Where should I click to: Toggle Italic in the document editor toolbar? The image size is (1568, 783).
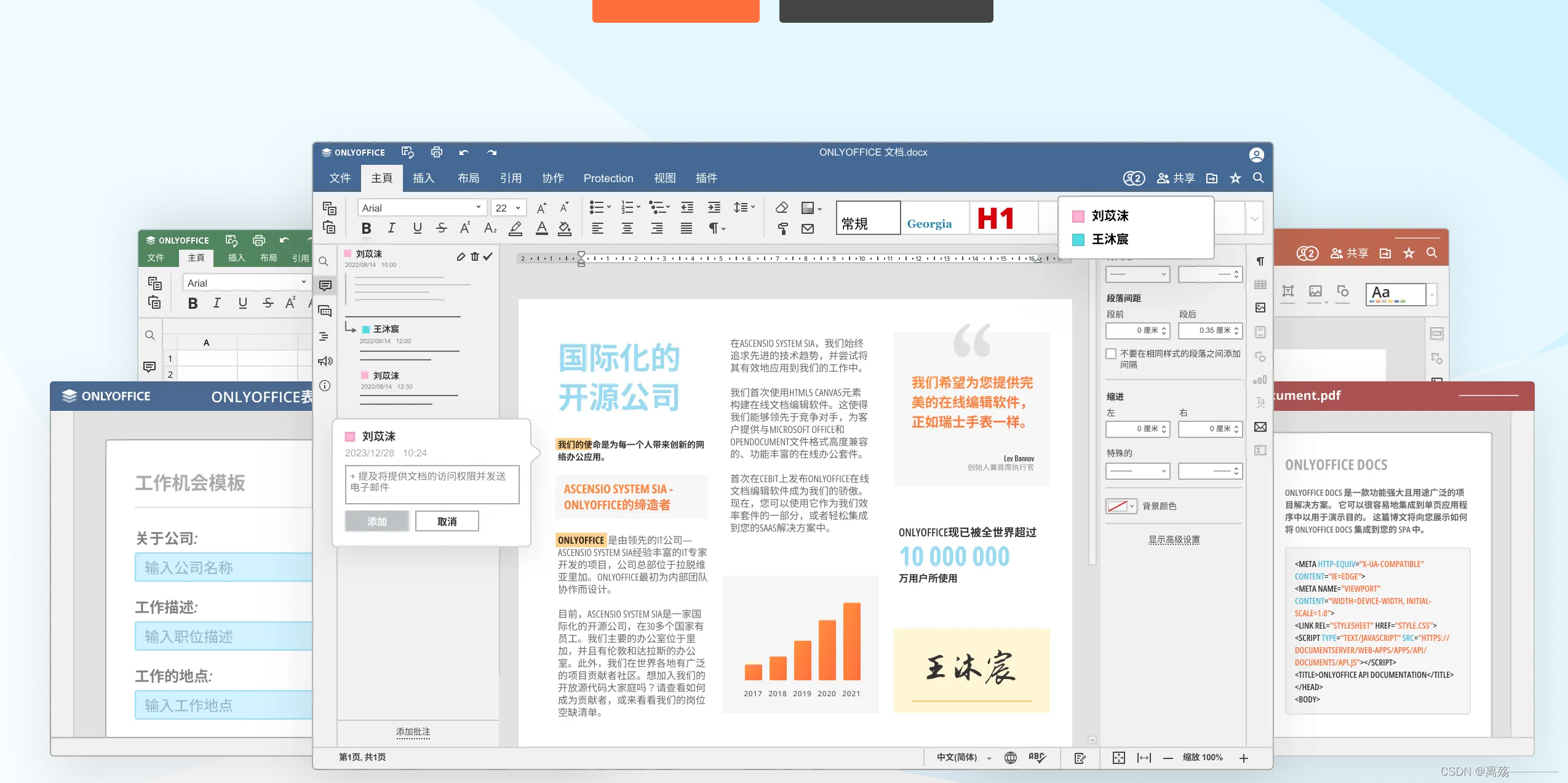pos(391,229)
